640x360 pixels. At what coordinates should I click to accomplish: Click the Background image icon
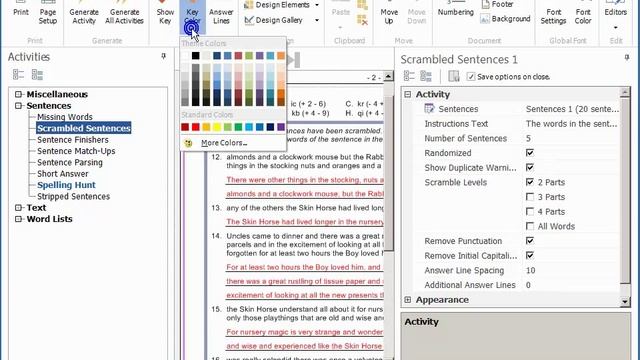click(x=485, y=19)
